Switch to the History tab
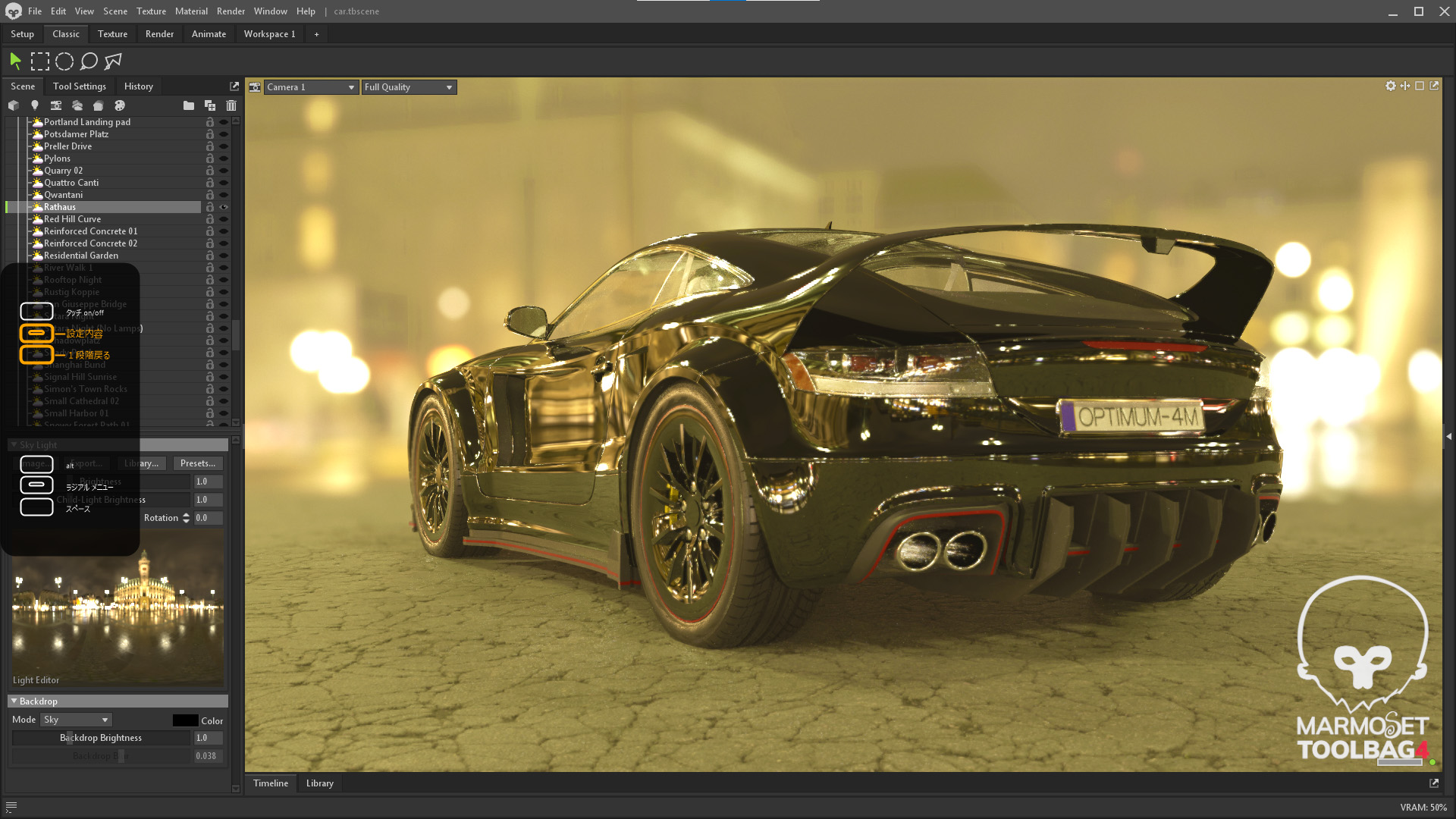1456x819 pixels. [139, 86]
